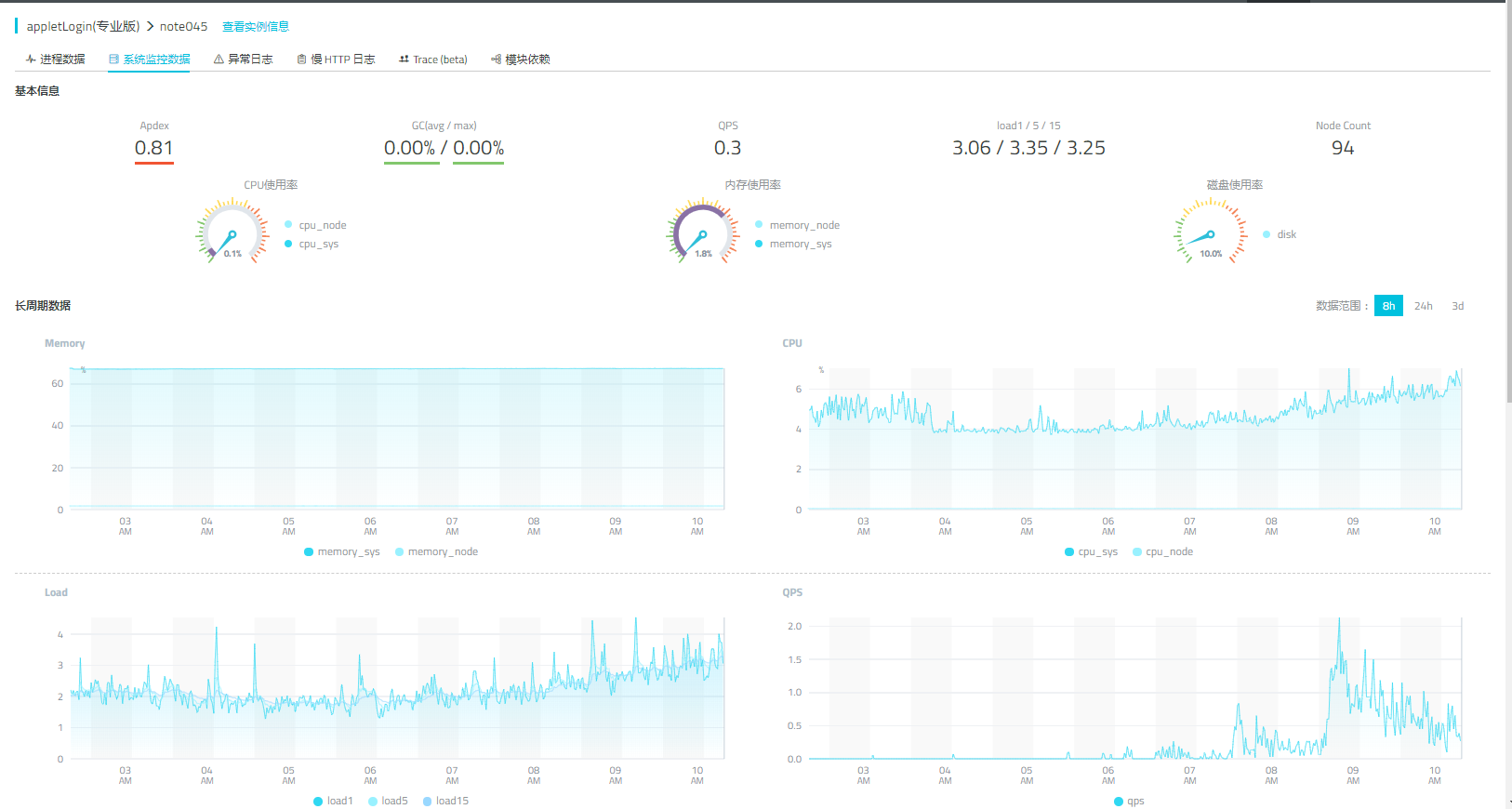Image resolution: width=1512 pixels, height=809 pixels.
Task: Click the Trace (beta) tab icon
Action: 404,60
